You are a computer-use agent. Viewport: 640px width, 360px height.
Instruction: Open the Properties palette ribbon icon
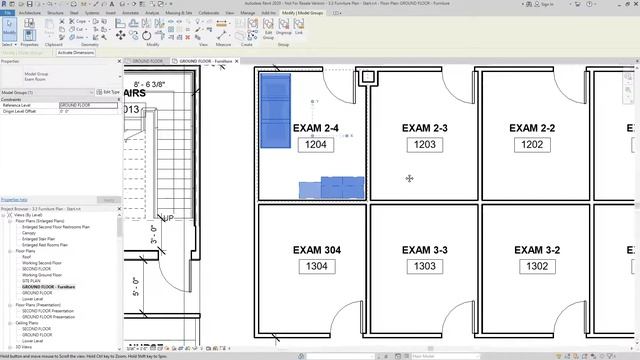point(29,36)
